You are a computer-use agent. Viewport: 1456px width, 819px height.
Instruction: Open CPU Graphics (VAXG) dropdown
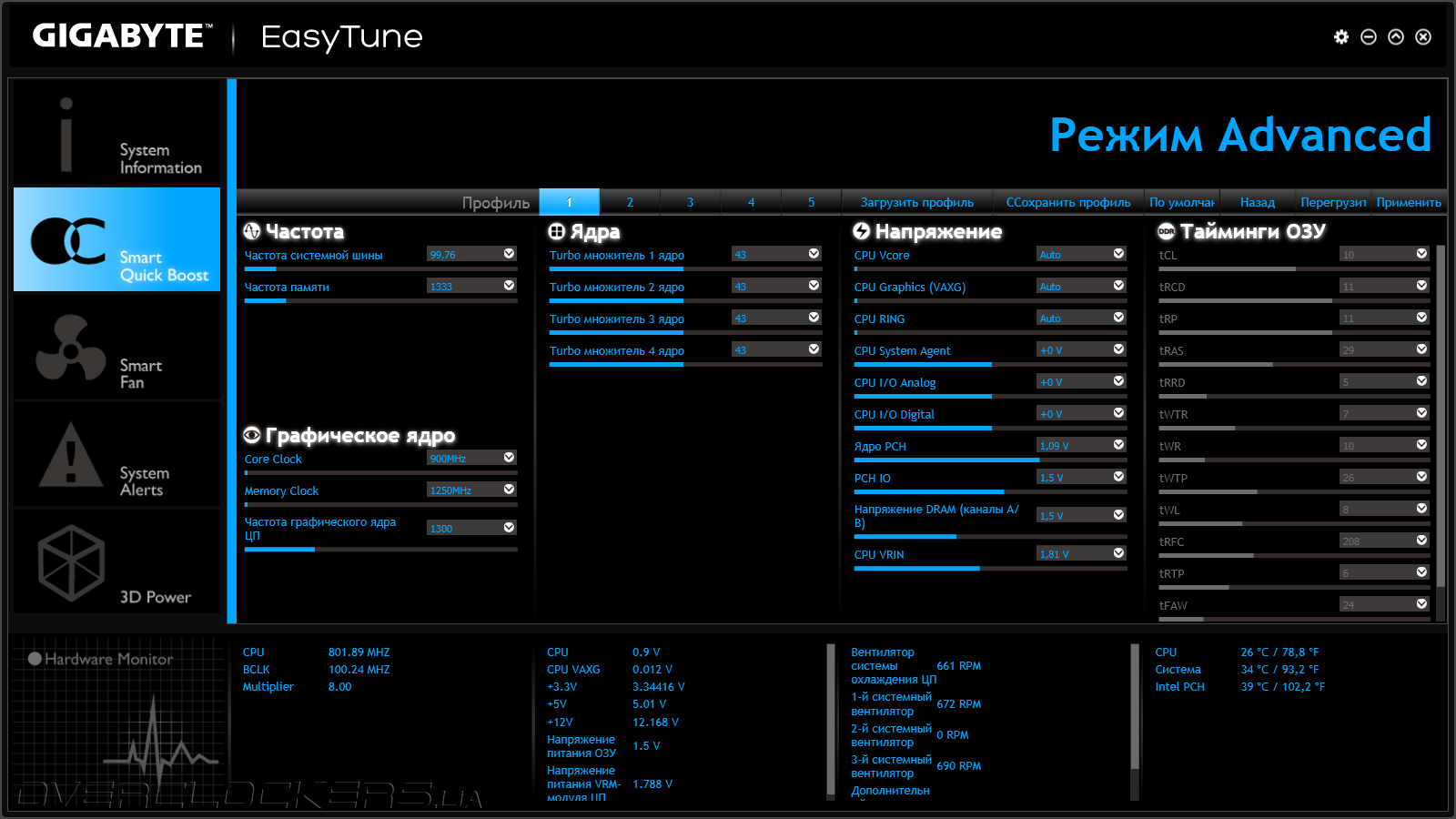(1081, 286)
